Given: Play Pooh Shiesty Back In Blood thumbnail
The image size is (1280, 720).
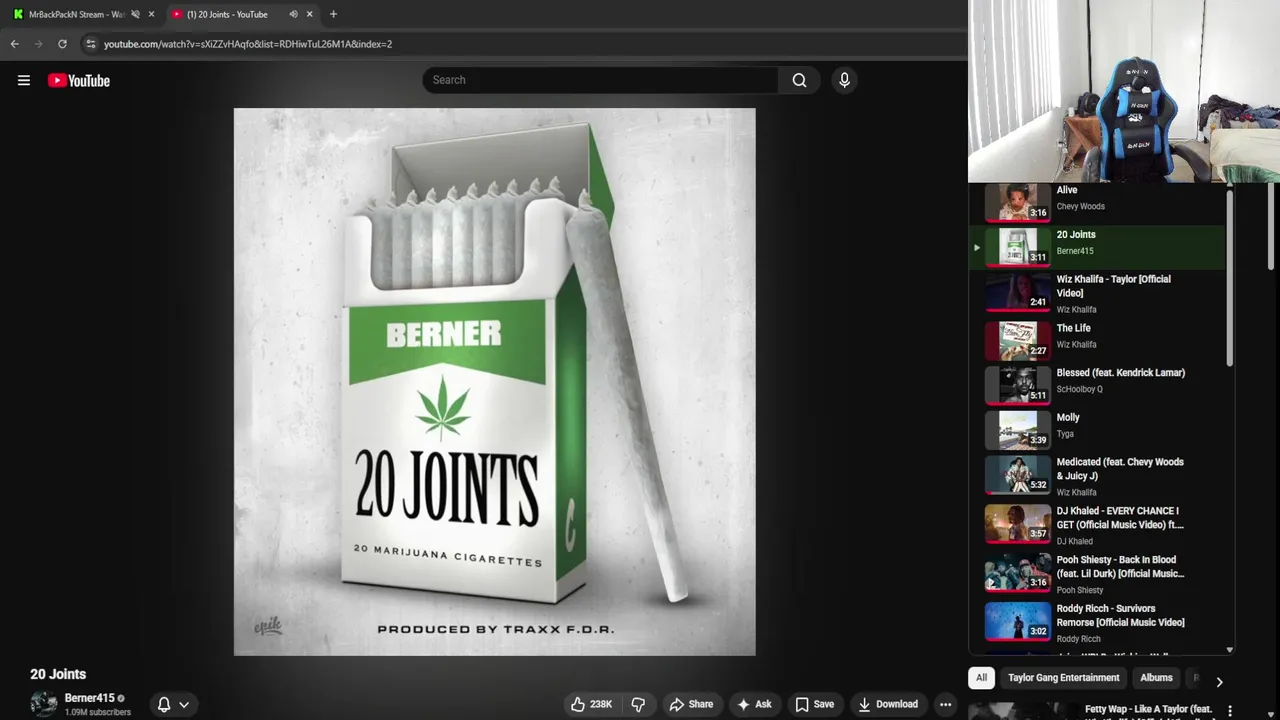Looking at the screenshot, I should [x=1018, y=573].
